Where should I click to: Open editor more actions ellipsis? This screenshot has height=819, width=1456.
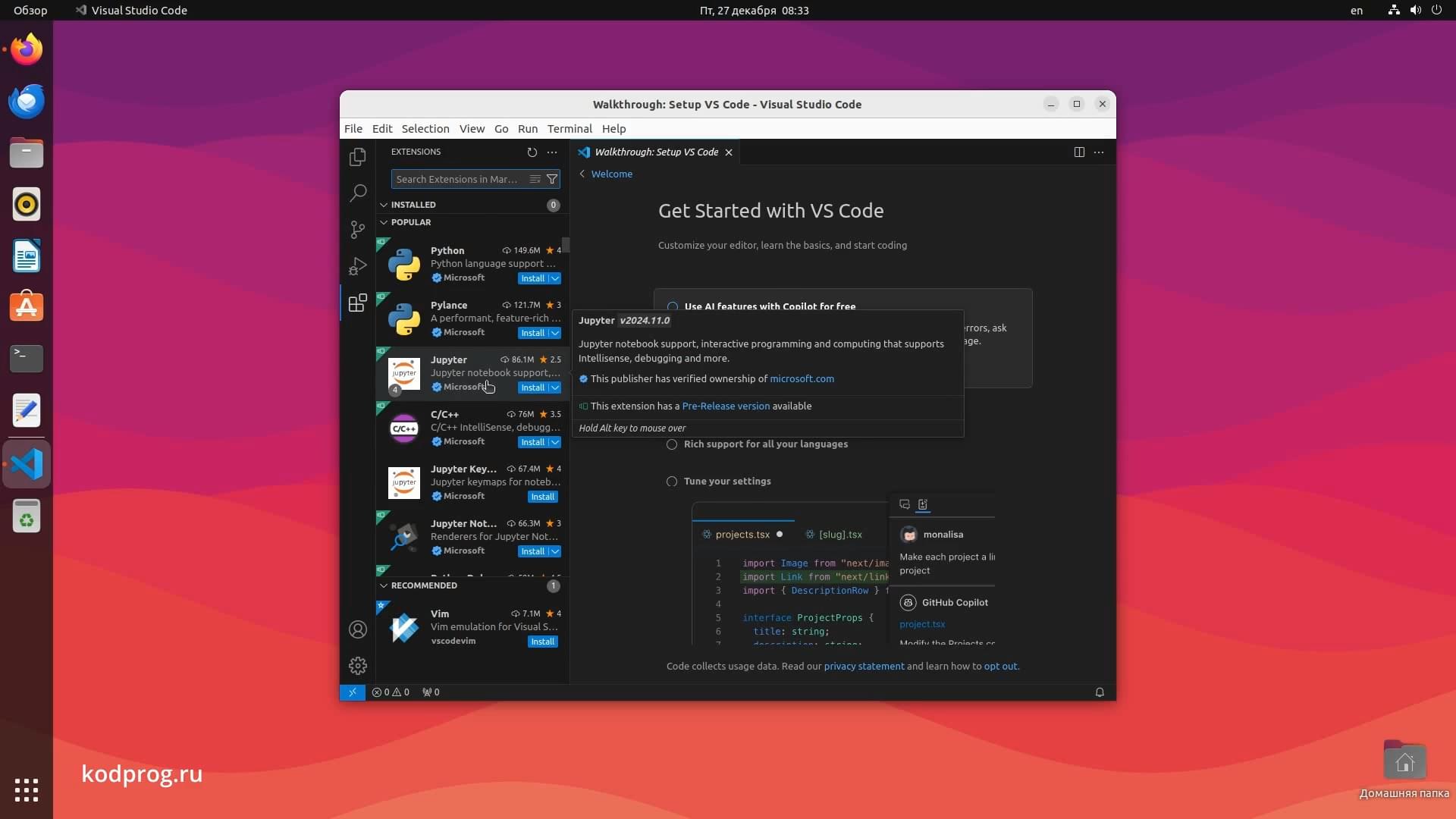tap(1099, 152)
